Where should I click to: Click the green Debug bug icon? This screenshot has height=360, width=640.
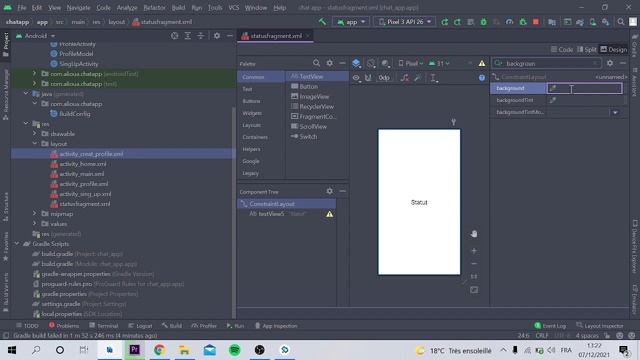tap(483, 22)
